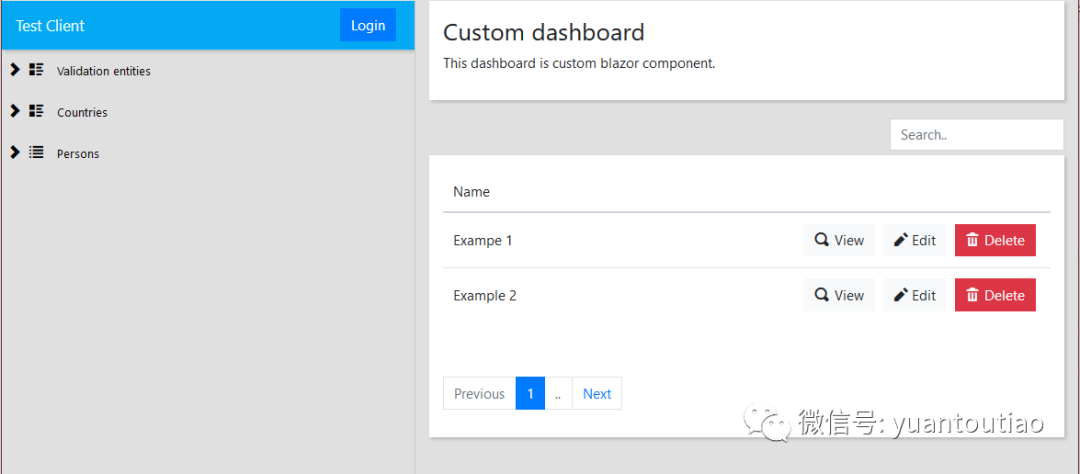Open the Persons menu item
1080x474 pixels.
pos(78,154)
